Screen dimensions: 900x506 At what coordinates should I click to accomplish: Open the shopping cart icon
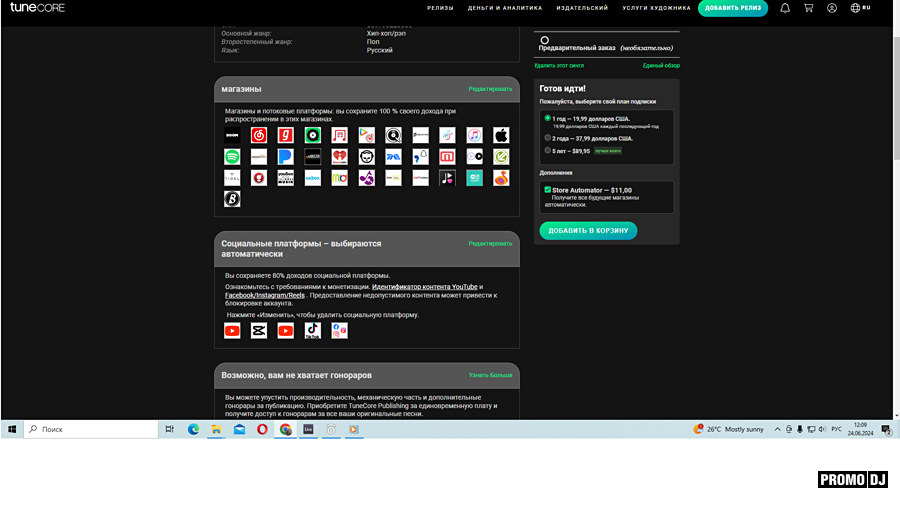[808, 8]
